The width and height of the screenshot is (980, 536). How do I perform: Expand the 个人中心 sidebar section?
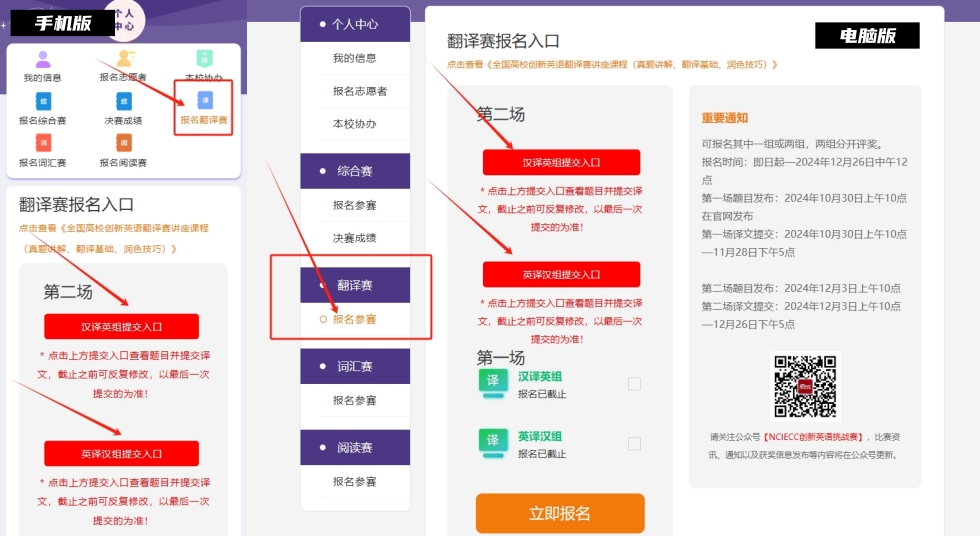pos(355,24)
